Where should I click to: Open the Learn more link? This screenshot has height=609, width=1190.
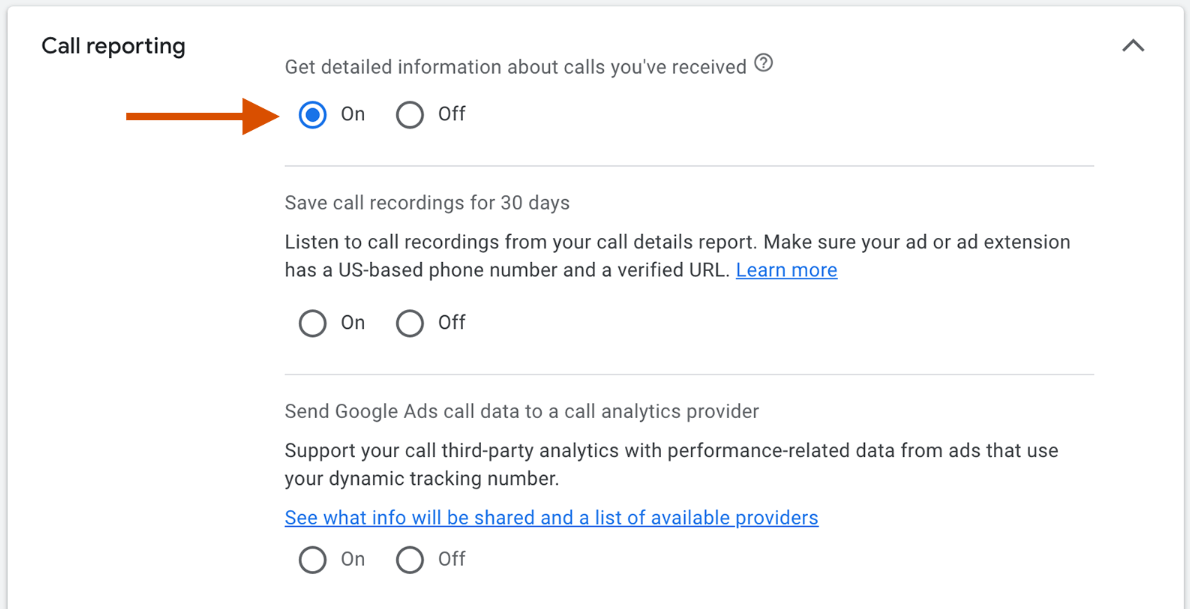(786, 270)
